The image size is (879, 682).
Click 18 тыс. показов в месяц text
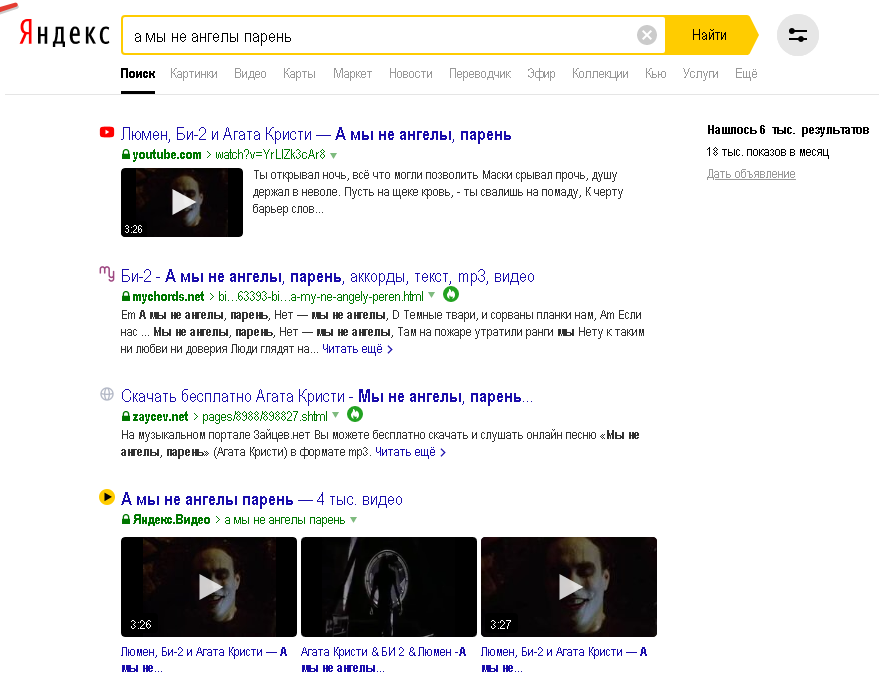pos(767,152)
